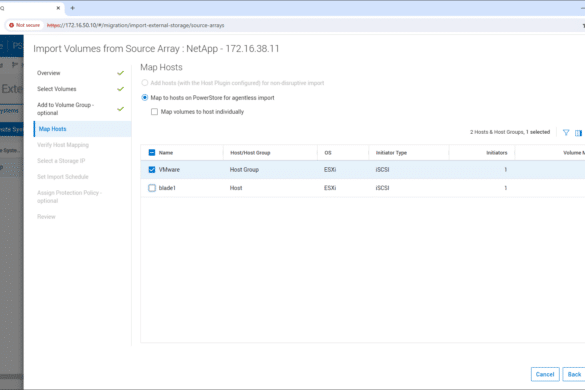The width and height of the screenshot is (585, 390).
Task: Click the browser address bar URL
Action: click(x=135, y=25)
